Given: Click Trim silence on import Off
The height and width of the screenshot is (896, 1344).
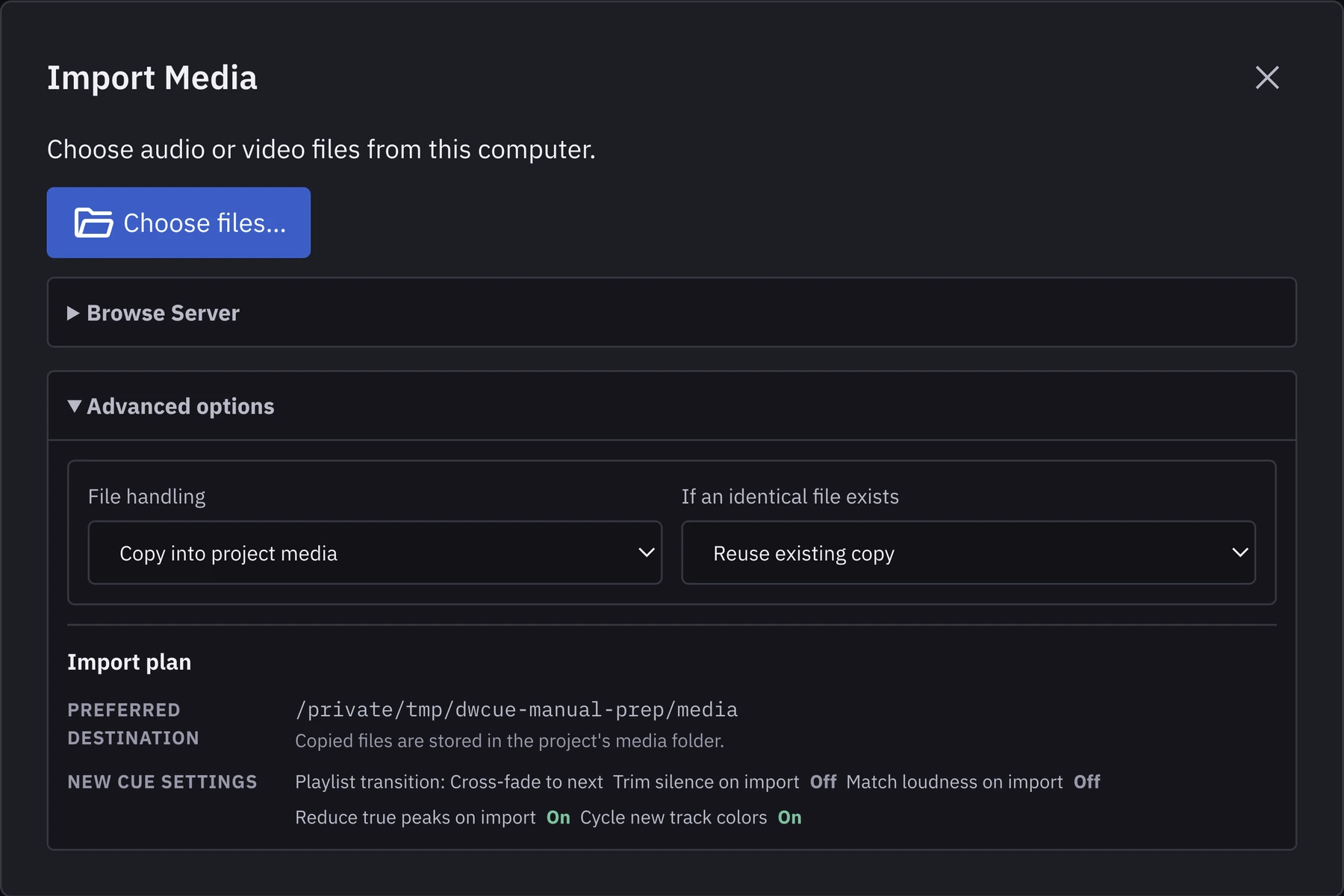Looking at the screenshot, I should point(724,782).
